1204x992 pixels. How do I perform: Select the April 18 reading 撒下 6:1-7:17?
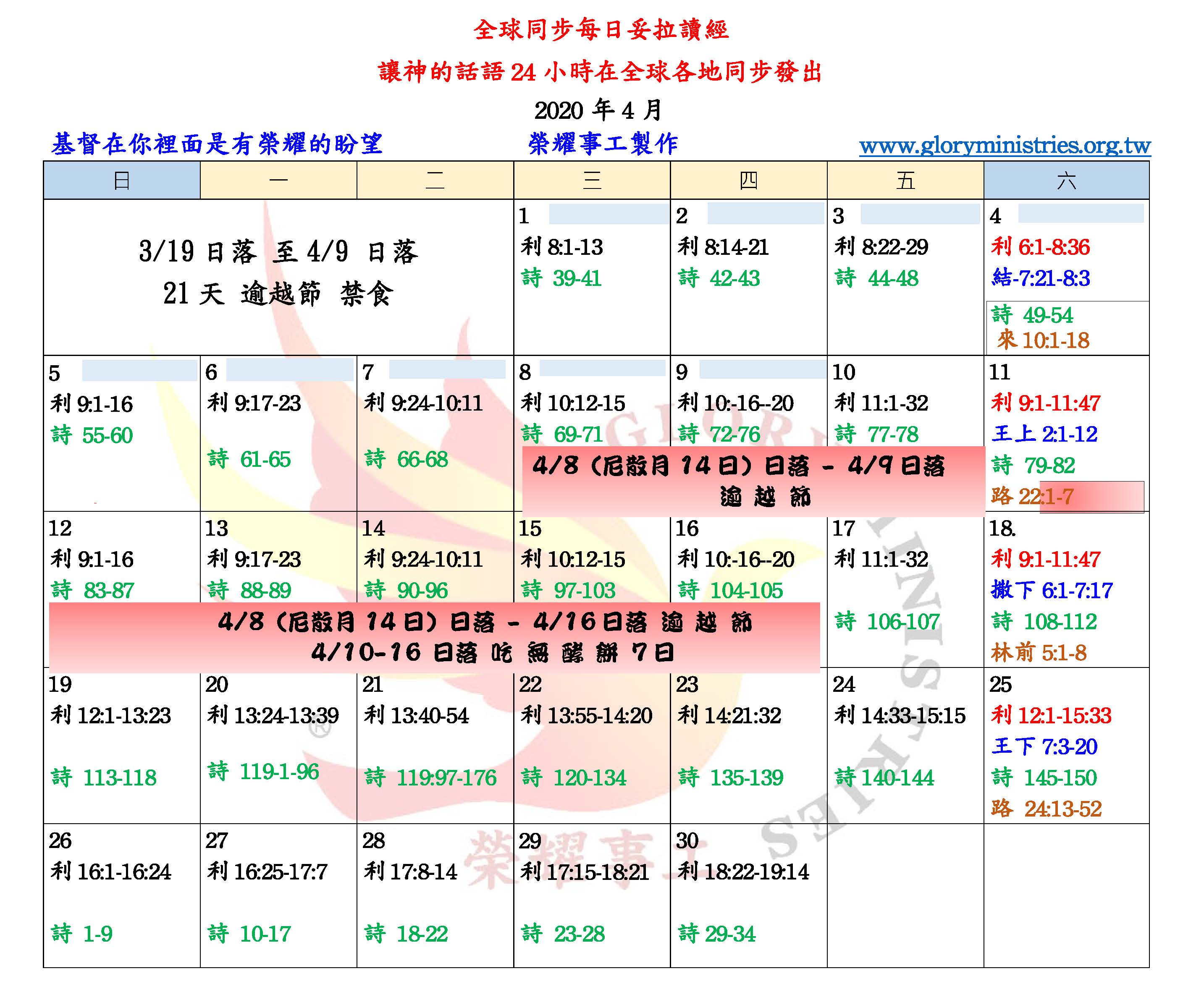tap(1052, 590)
